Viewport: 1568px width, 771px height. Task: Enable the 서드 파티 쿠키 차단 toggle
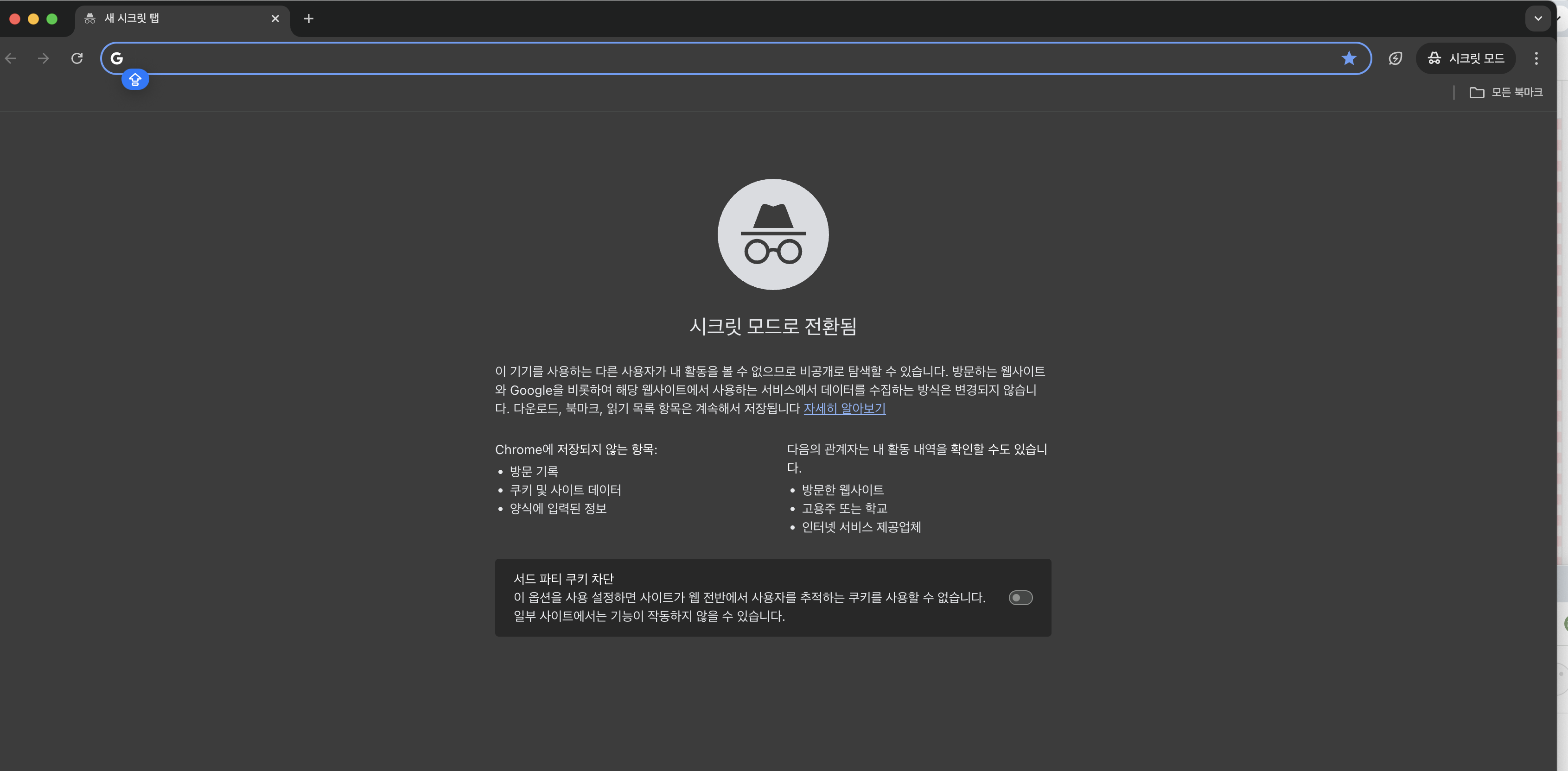tap(1020, 598)
